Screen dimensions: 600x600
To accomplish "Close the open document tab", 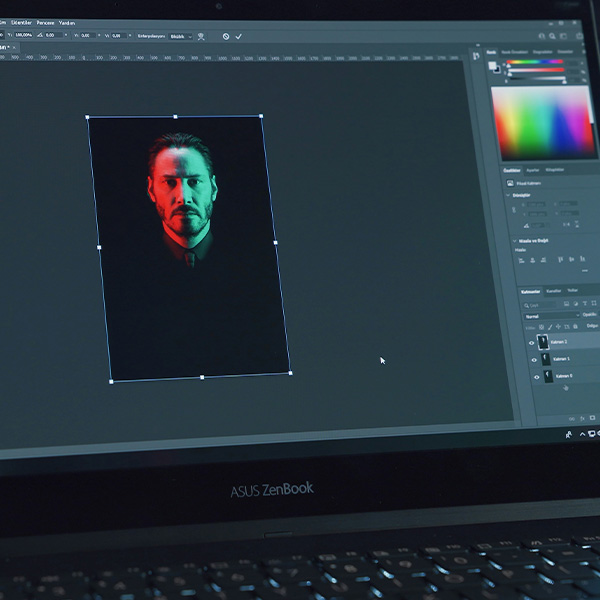I will pyautogui.click(x=14, y=48).
